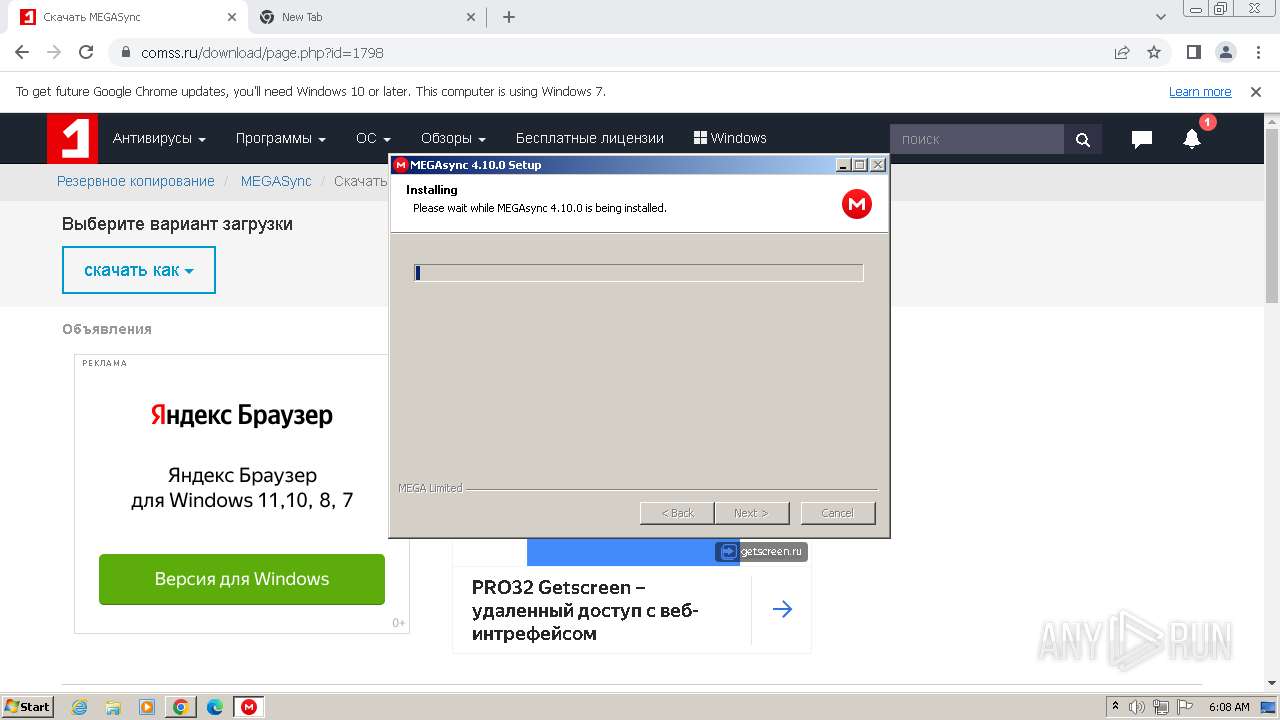Viewport: 1280px width, 720px height.
Task: Open Chrome three-dot menu
Action: click(1257, 52)
